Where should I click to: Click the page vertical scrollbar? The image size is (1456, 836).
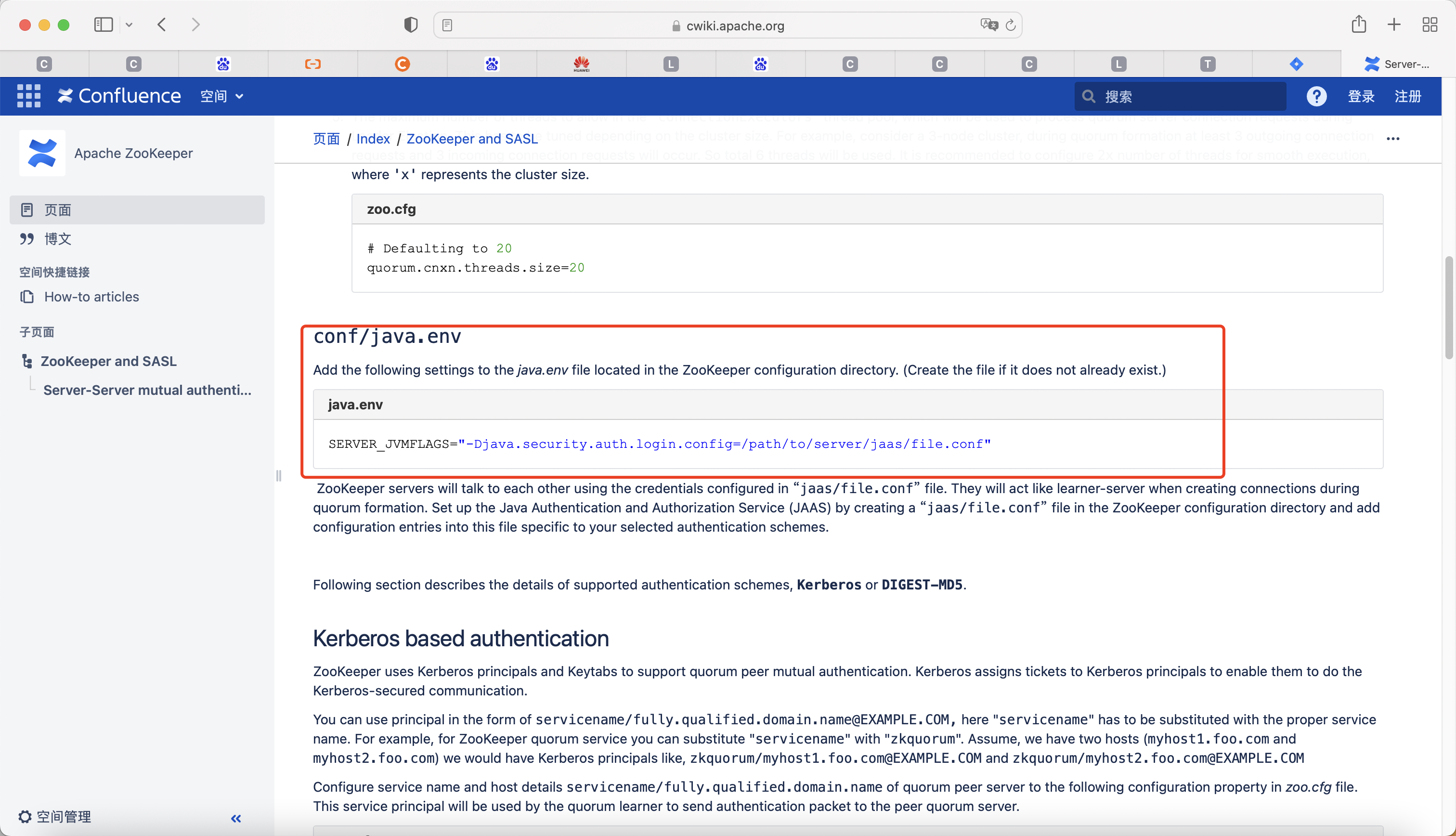point(1449,307)
